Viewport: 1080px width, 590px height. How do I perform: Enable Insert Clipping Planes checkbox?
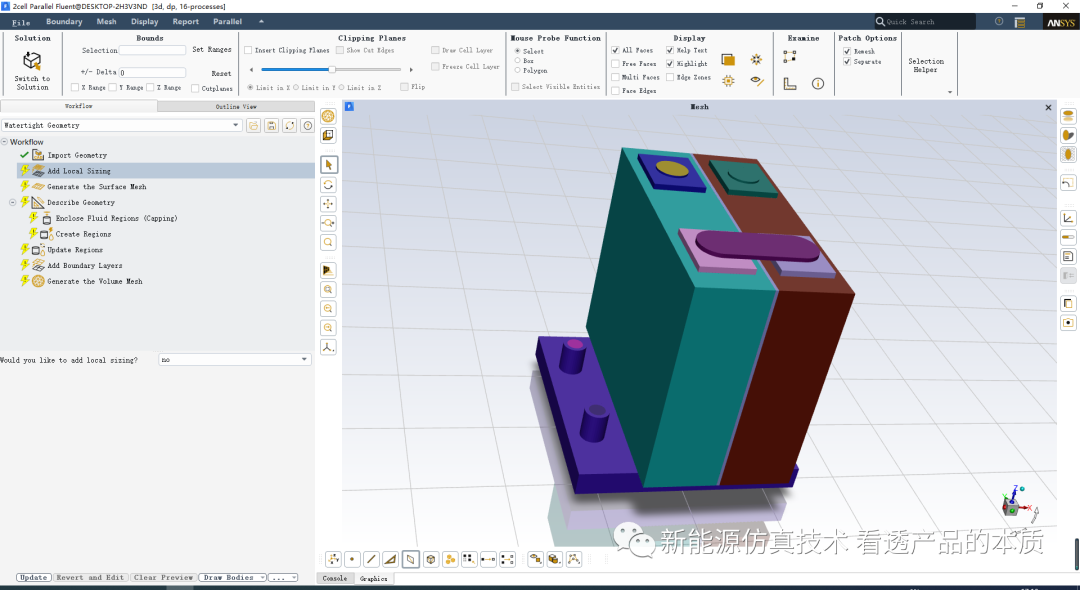tap(248, 50)
